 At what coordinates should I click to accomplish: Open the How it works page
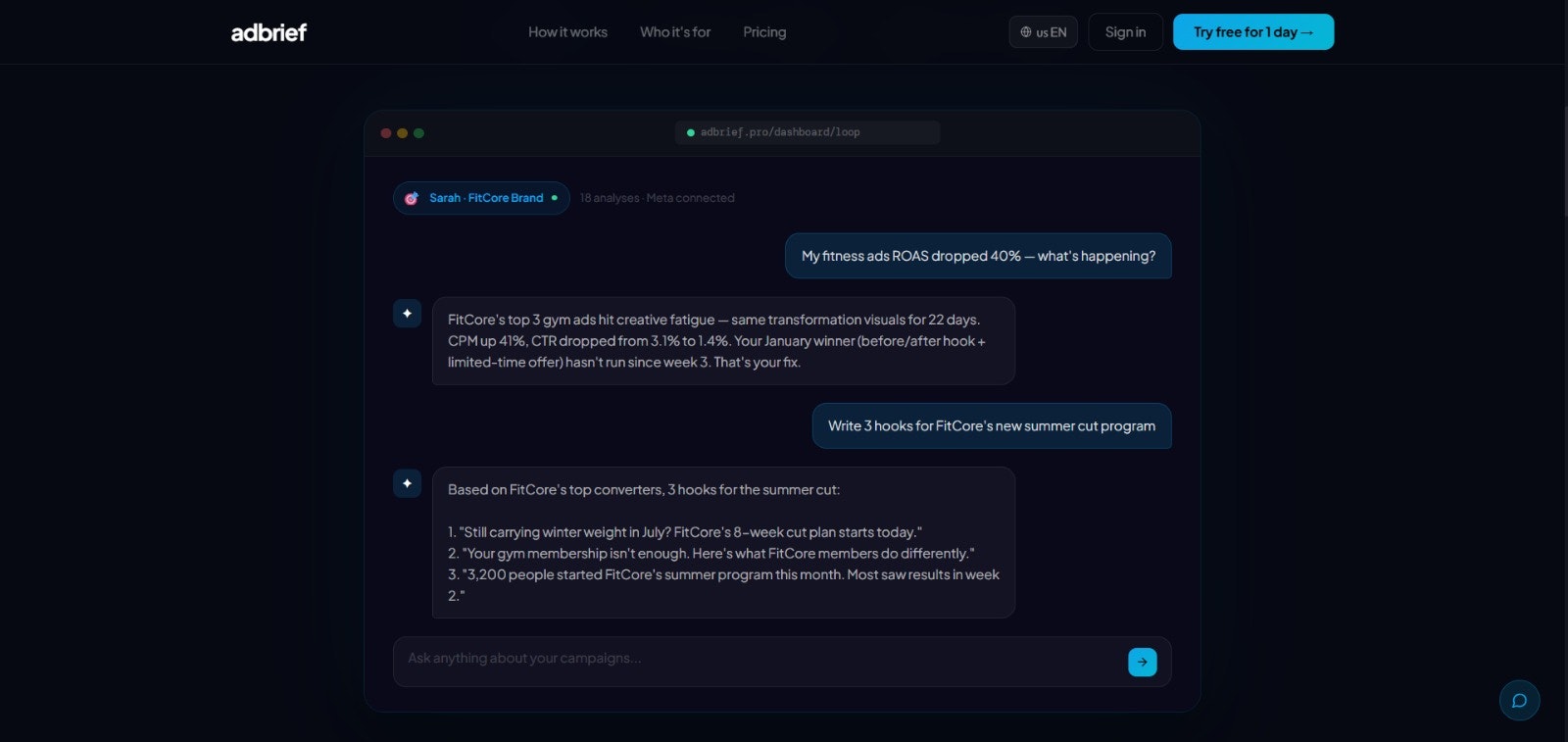567,32
